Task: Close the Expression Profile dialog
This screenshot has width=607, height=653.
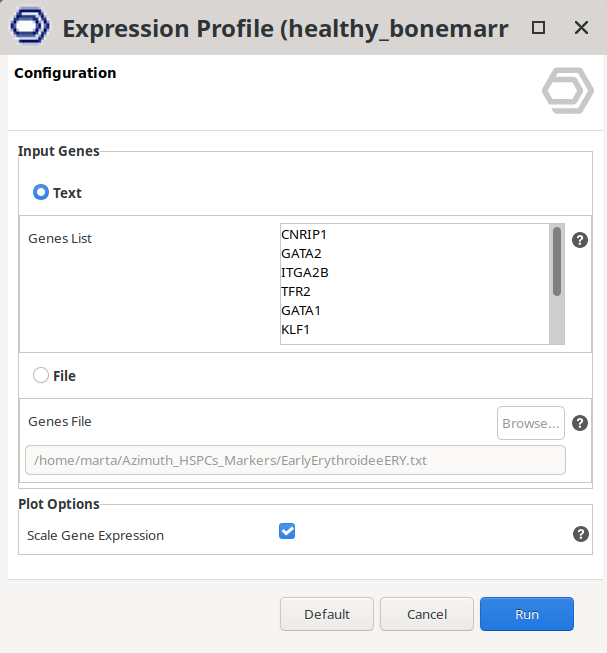Action: 580,28
